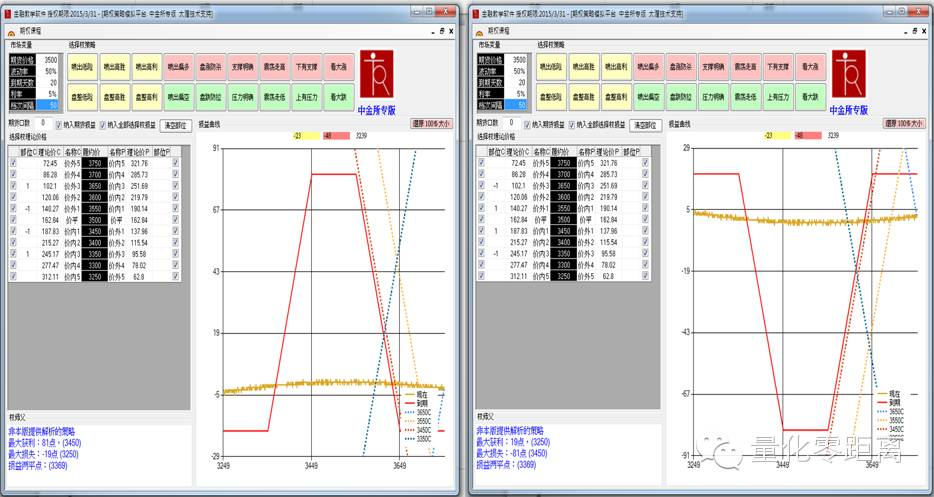Click 损益两平点 line in right window notes

[x=506, y=465]
